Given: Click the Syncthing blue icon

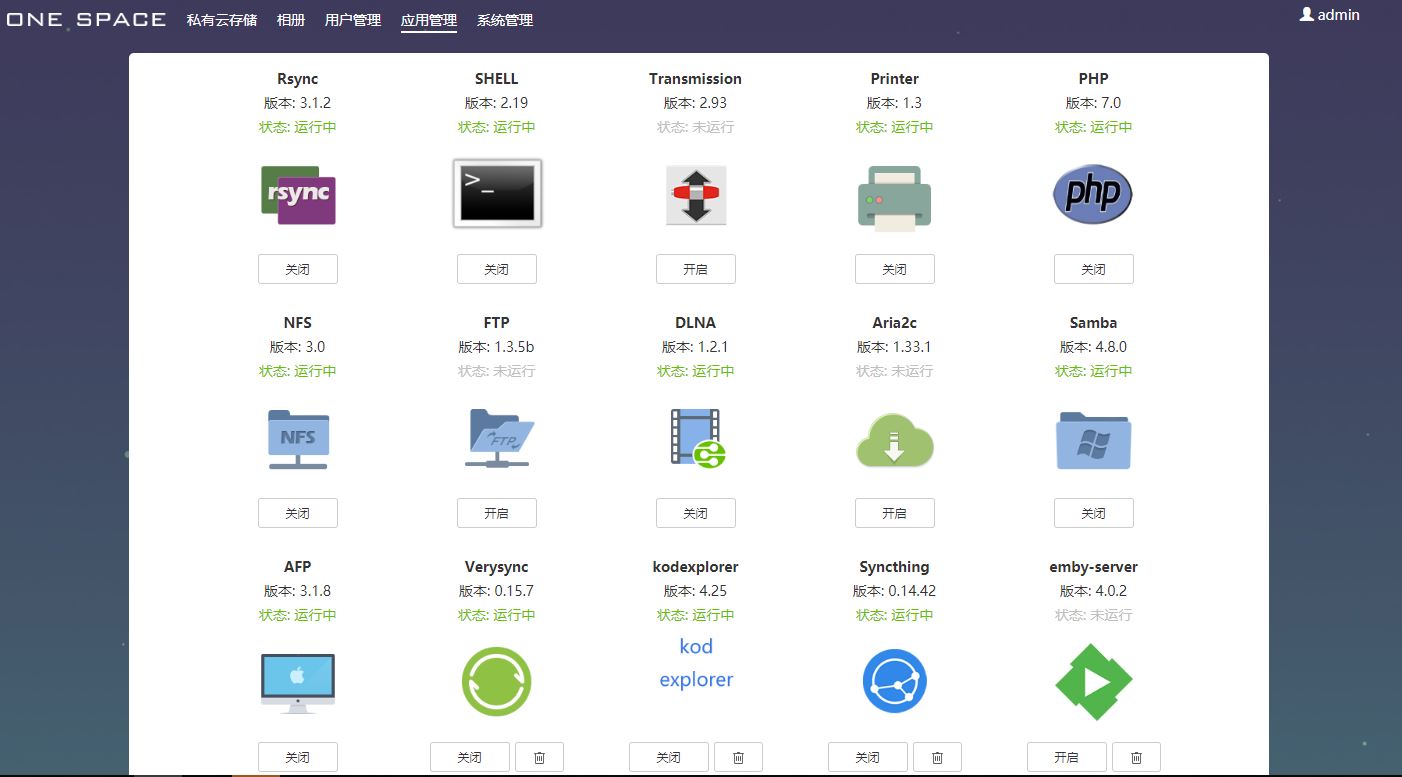Looking at the screenshot, I should tap(895, 682).
